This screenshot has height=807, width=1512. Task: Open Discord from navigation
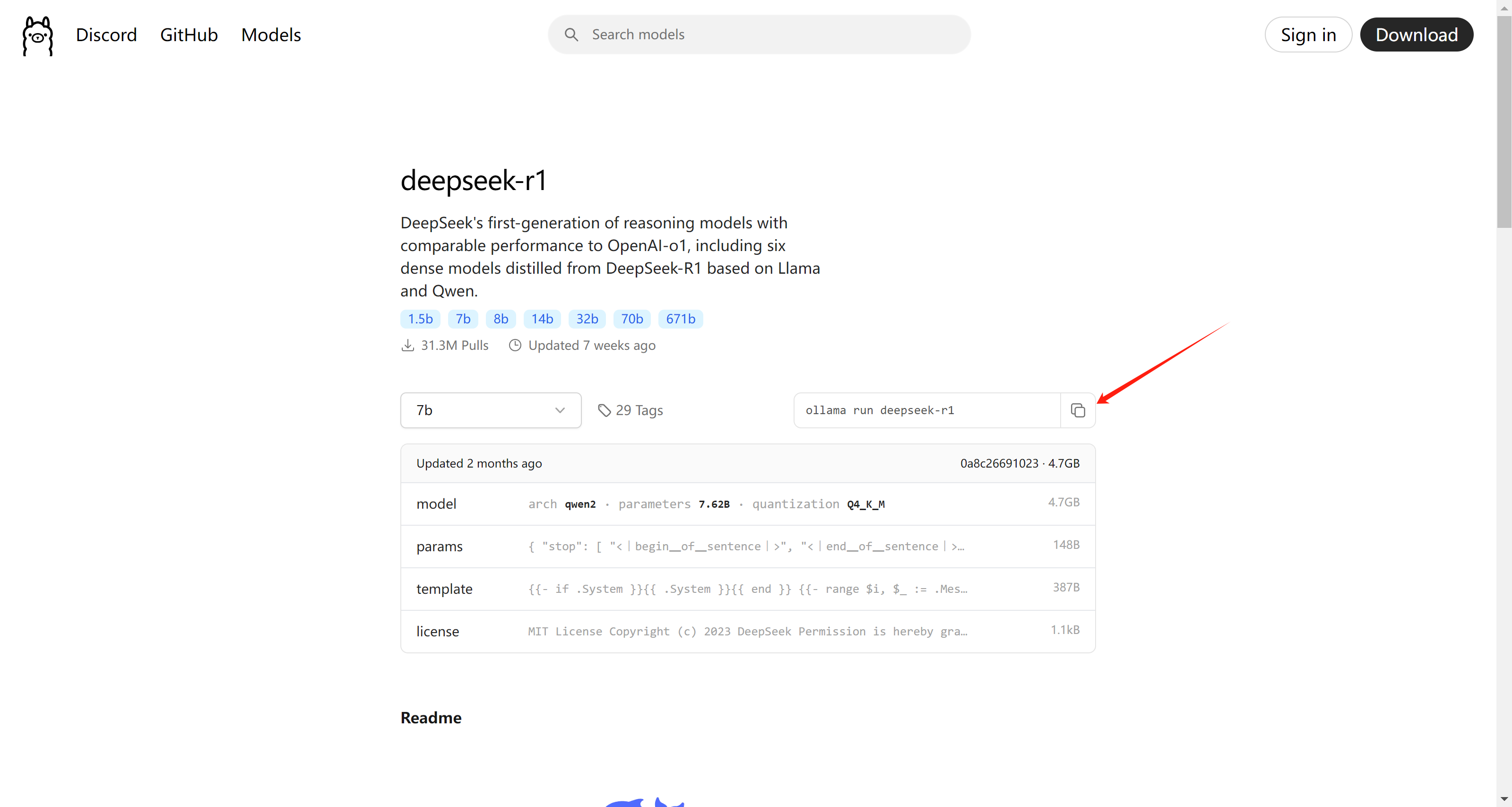tap(106, 35)
